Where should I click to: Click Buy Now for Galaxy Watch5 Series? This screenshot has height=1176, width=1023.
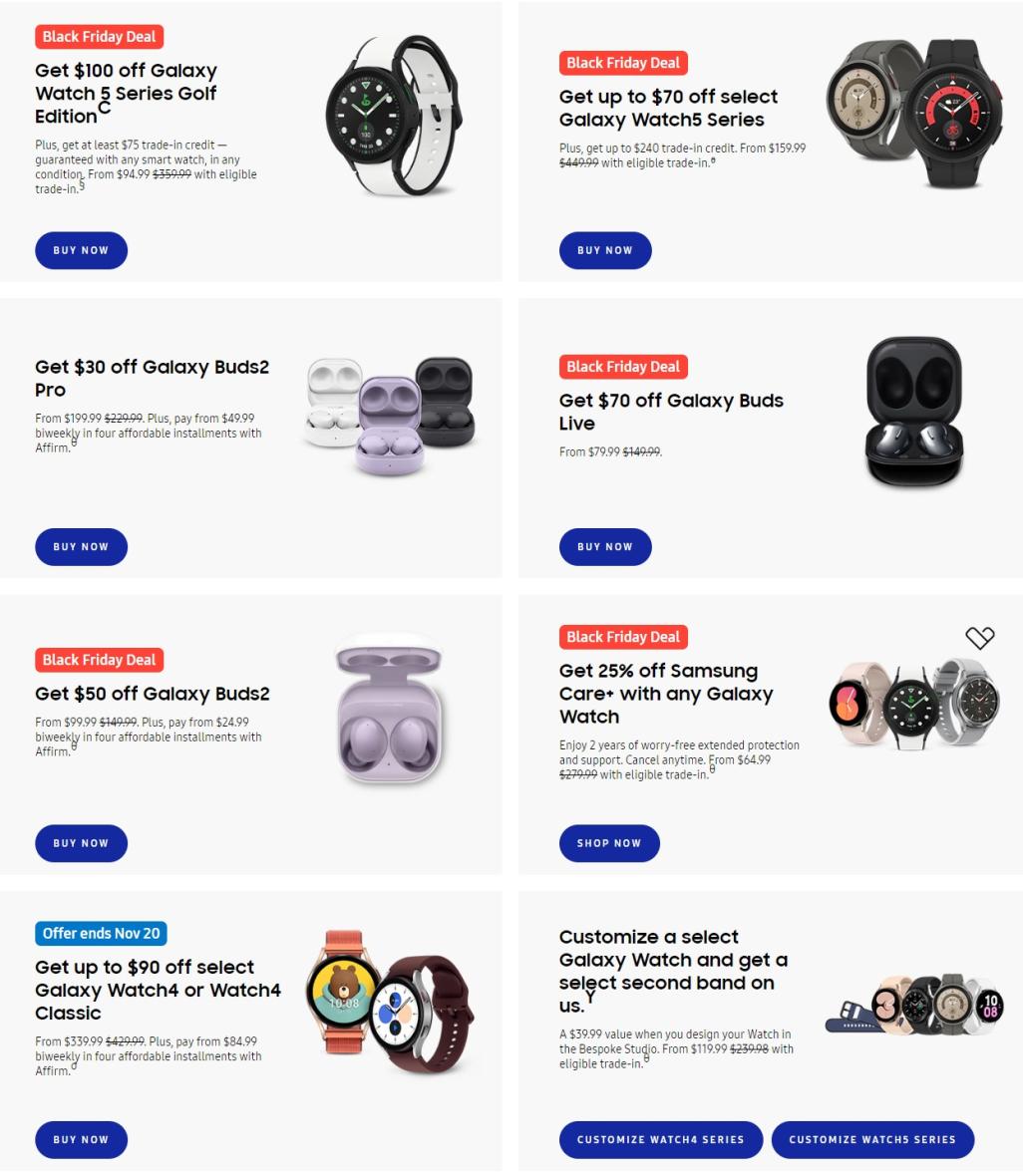point(605,250)
